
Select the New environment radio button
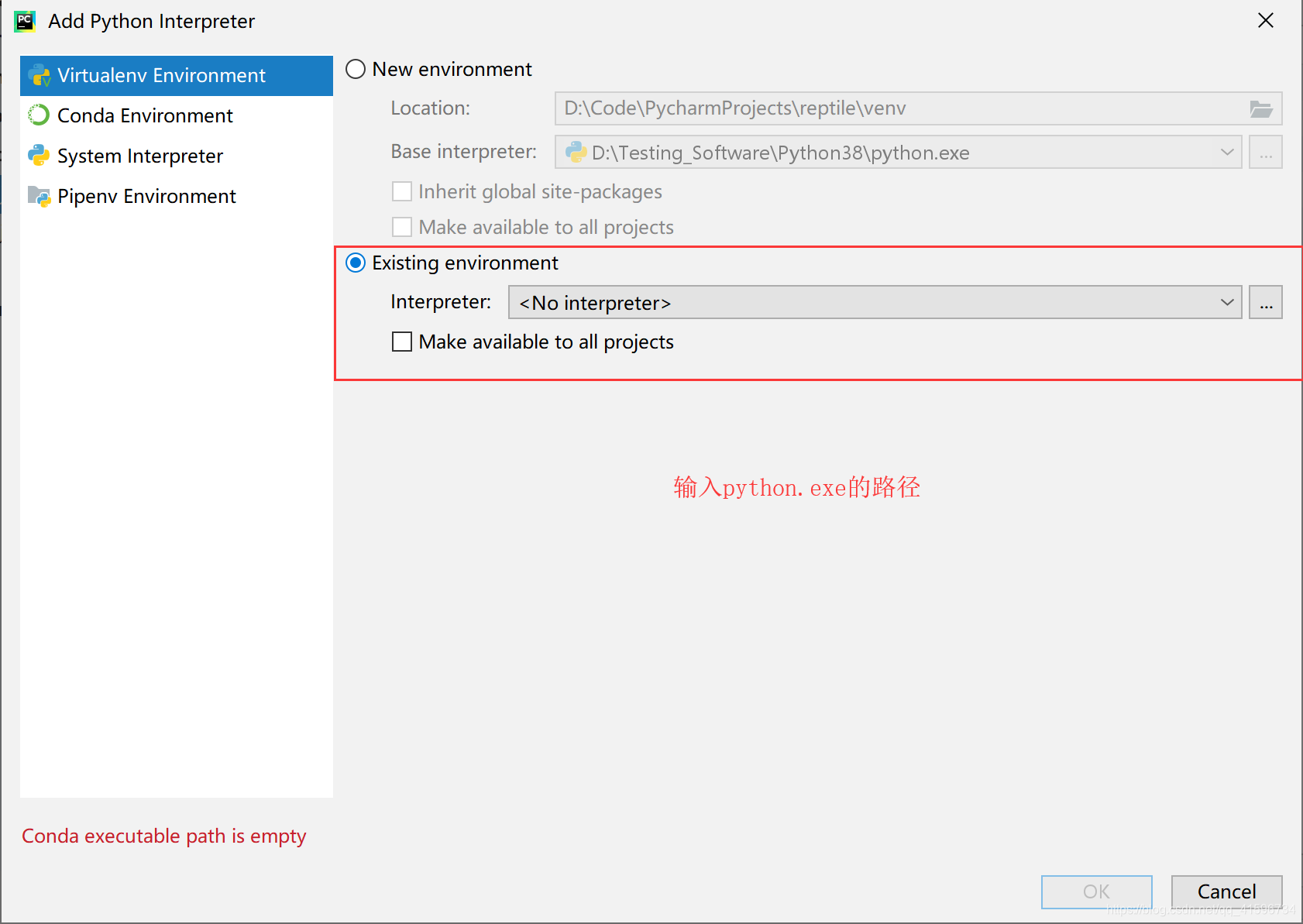click(x=356, y=69)
